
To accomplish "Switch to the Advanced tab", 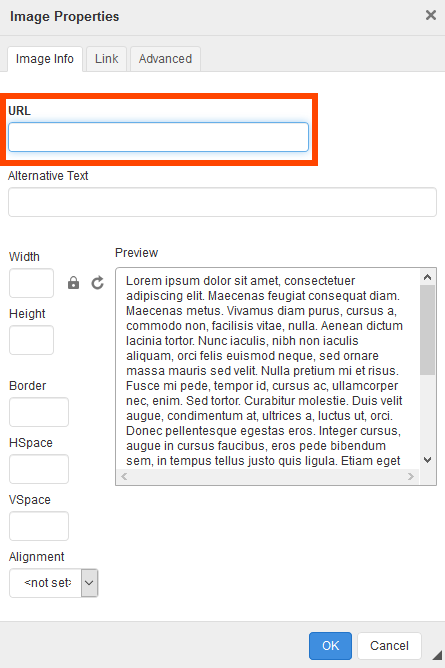I will (x=165, y=59).
